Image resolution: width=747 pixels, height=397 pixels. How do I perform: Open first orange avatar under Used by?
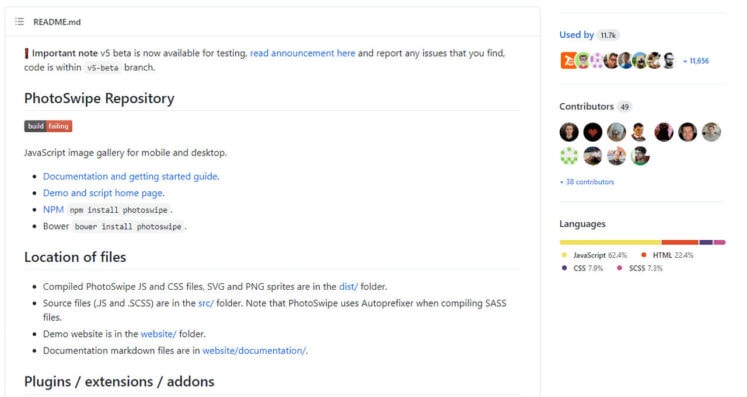(x=568, y=61)
